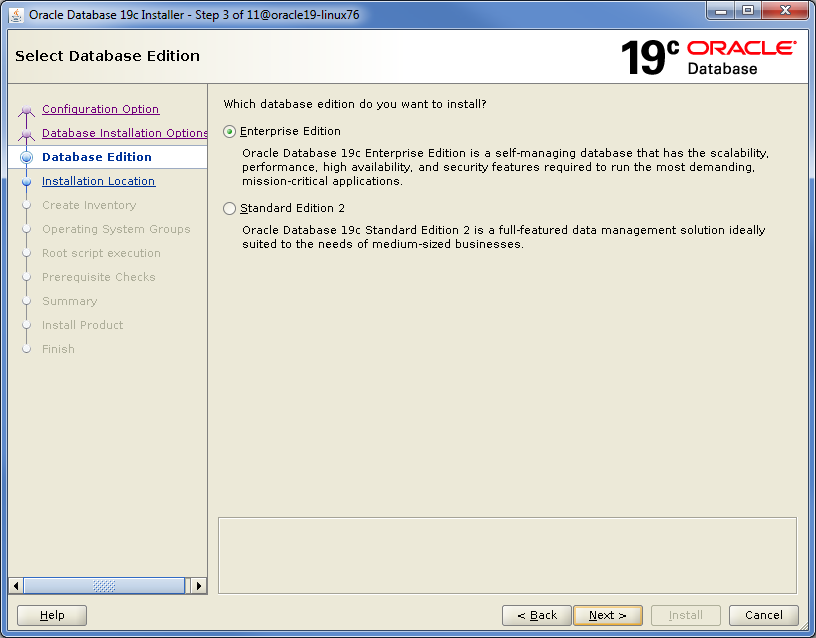Viewport: 816px width, 638px height.
Task: Click the right scroll arrow below the sidebar
Action: point(199,586)
